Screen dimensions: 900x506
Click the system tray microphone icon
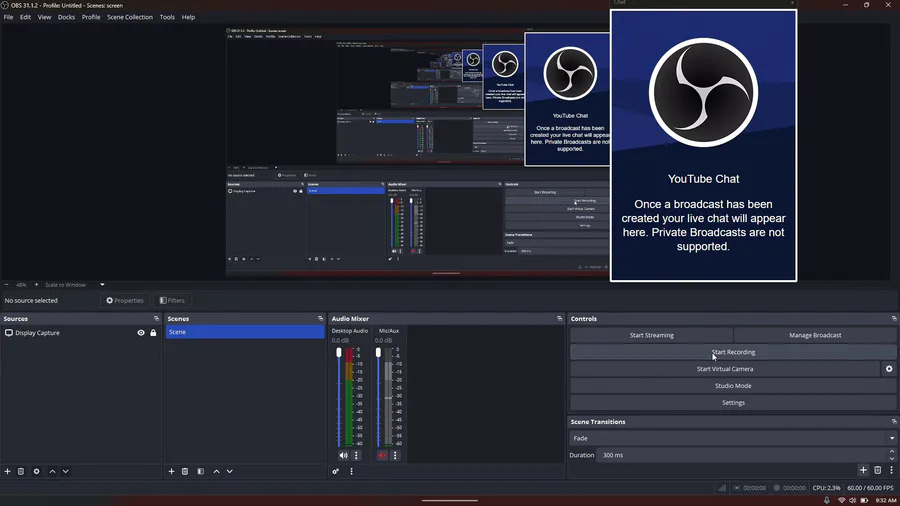click(x=827, y=500)
